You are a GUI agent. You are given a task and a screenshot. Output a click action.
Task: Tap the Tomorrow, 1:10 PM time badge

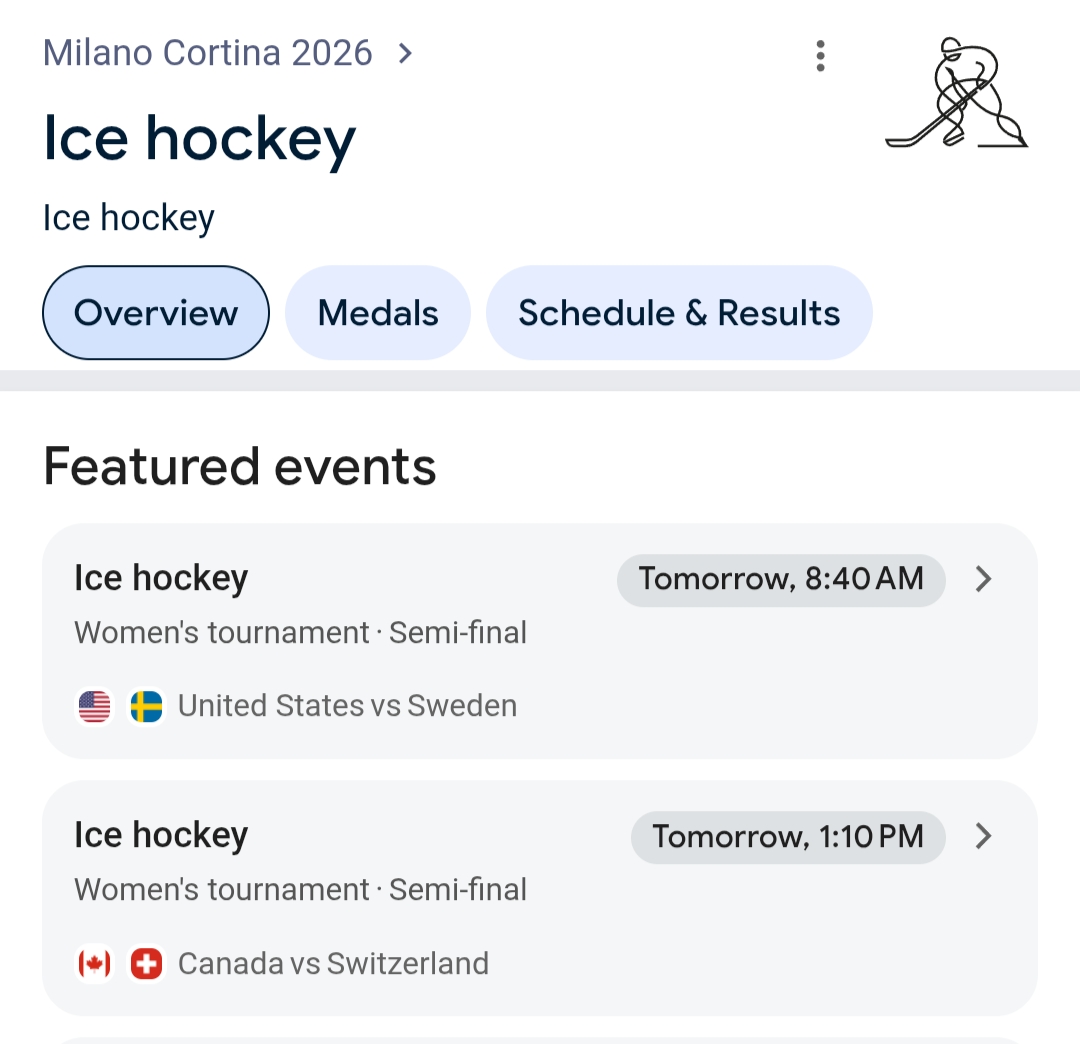[x=788, y=836]
